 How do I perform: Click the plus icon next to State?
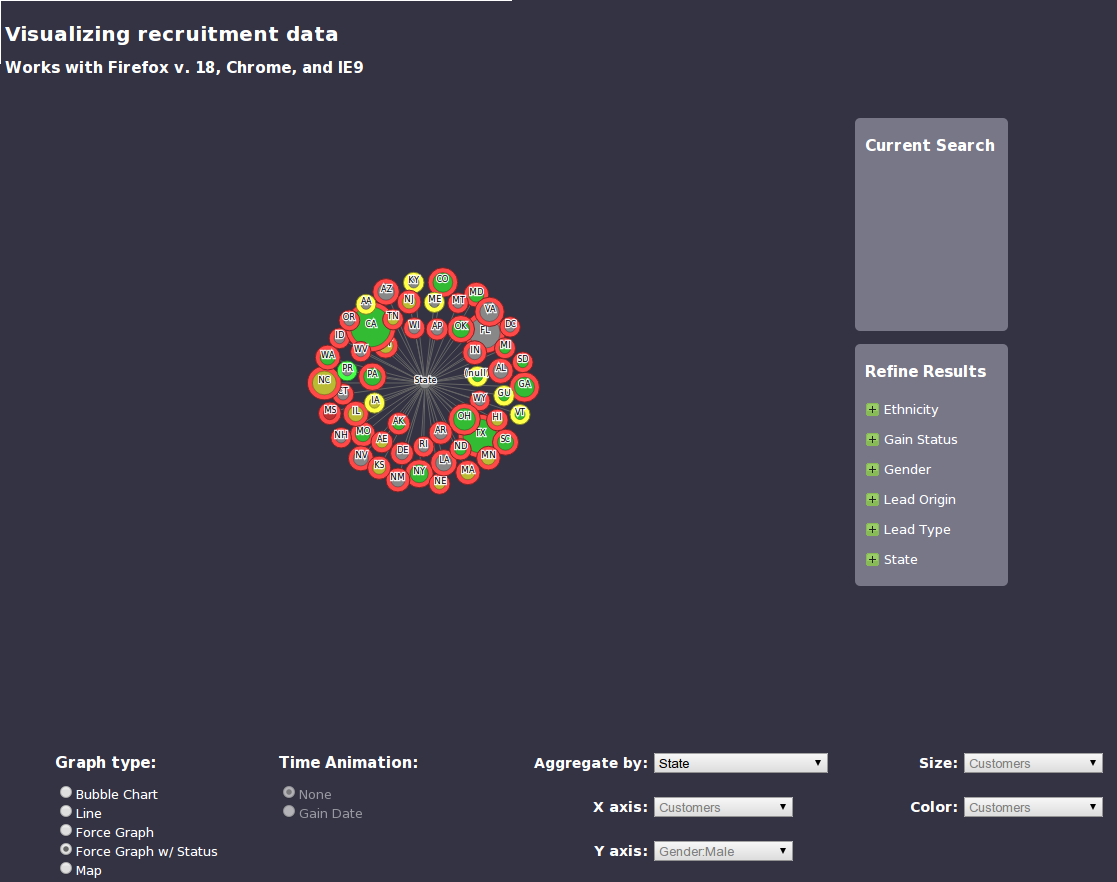coord(872,560)
